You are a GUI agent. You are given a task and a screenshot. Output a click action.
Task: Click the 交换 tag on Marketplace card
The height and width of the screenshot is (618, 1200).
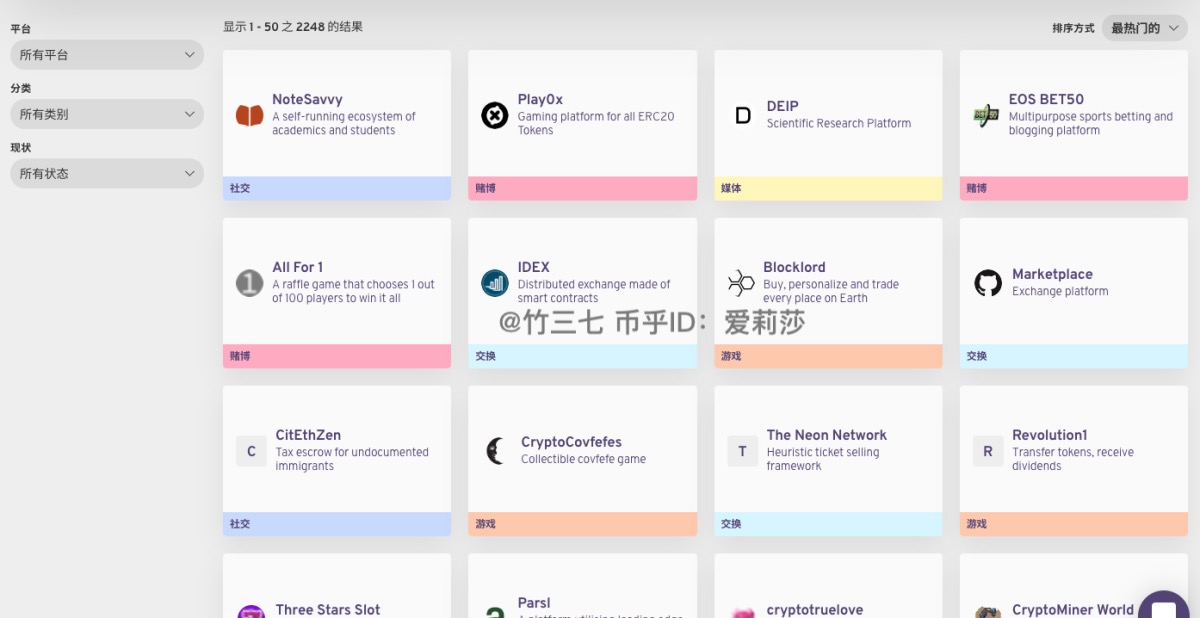coord(1074,356)
